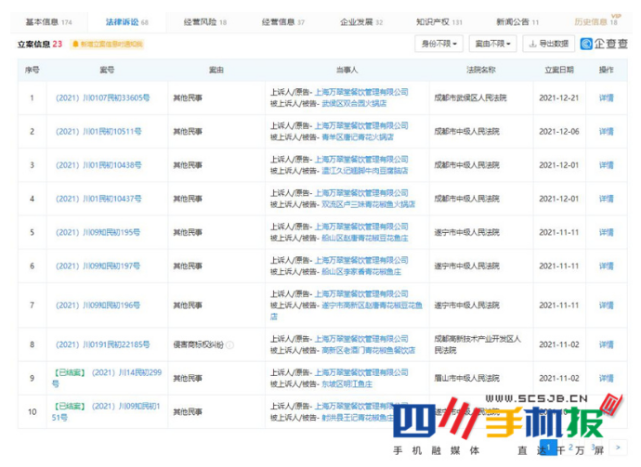Click the bell notification banner for new filings
The height and width of the screenshot is (467, 641).
[107, 44]
